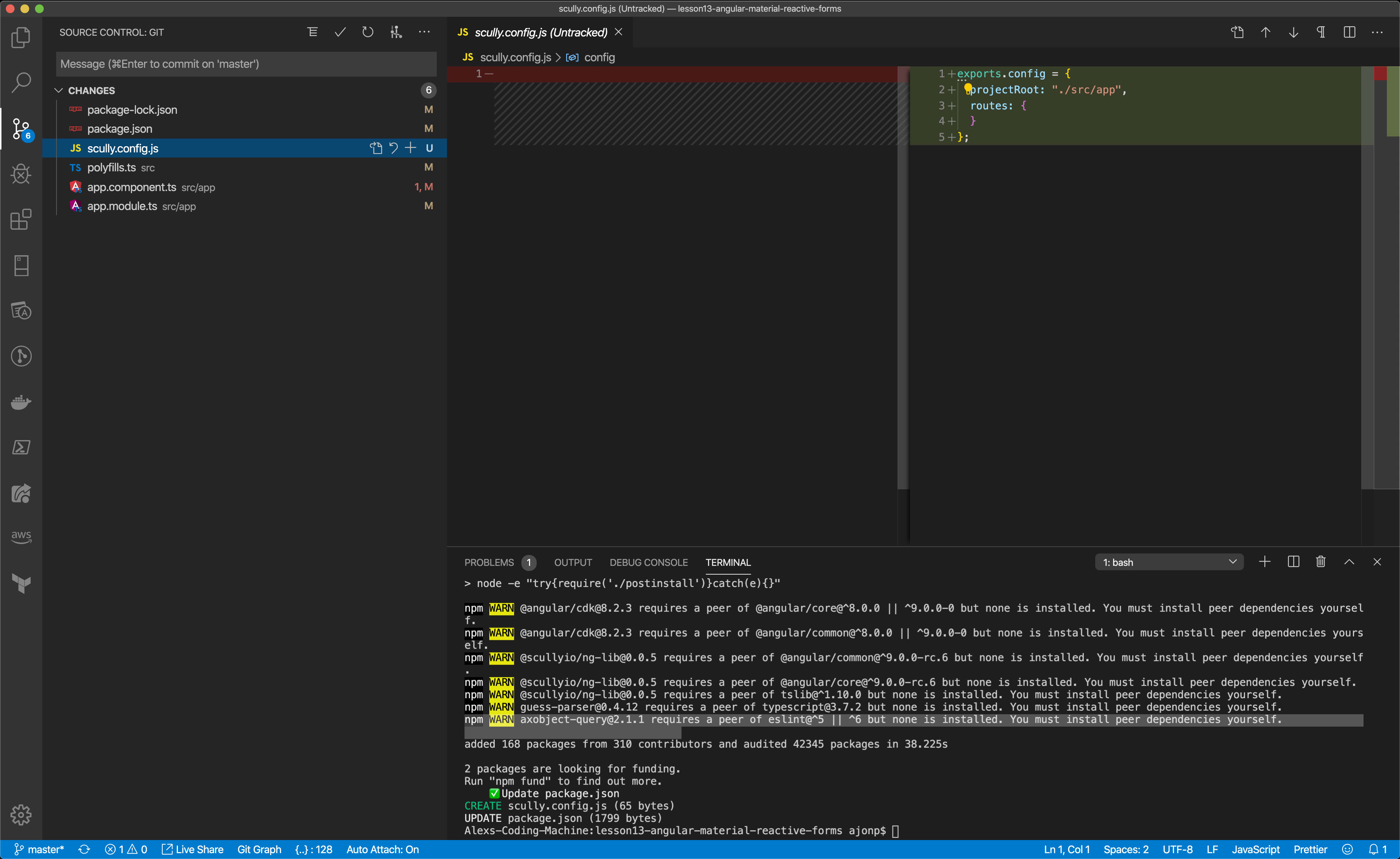Refresh the source control view

tap(367, 32)
